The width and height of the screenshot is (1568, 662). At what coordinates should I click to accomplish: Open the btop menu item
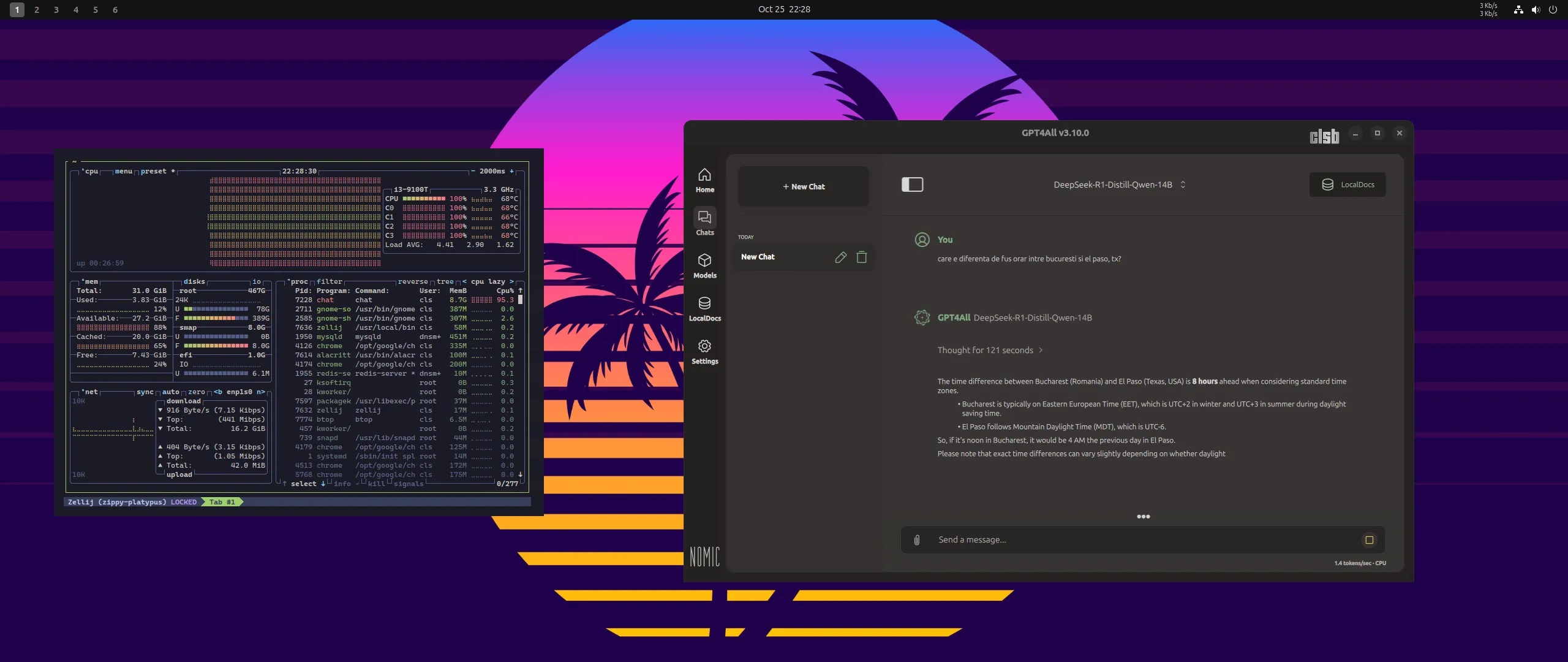pos(123,172)
